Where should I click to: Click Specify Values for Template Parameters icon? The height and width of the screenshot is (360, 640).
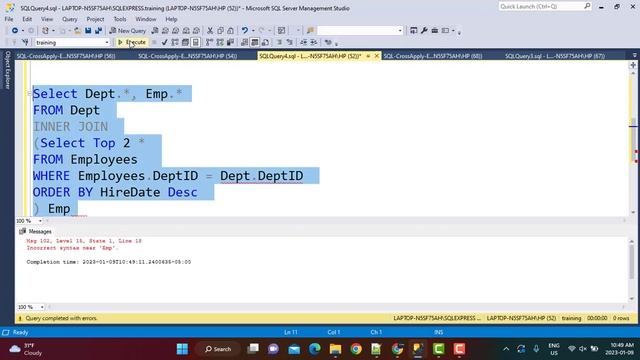point(328,42)
